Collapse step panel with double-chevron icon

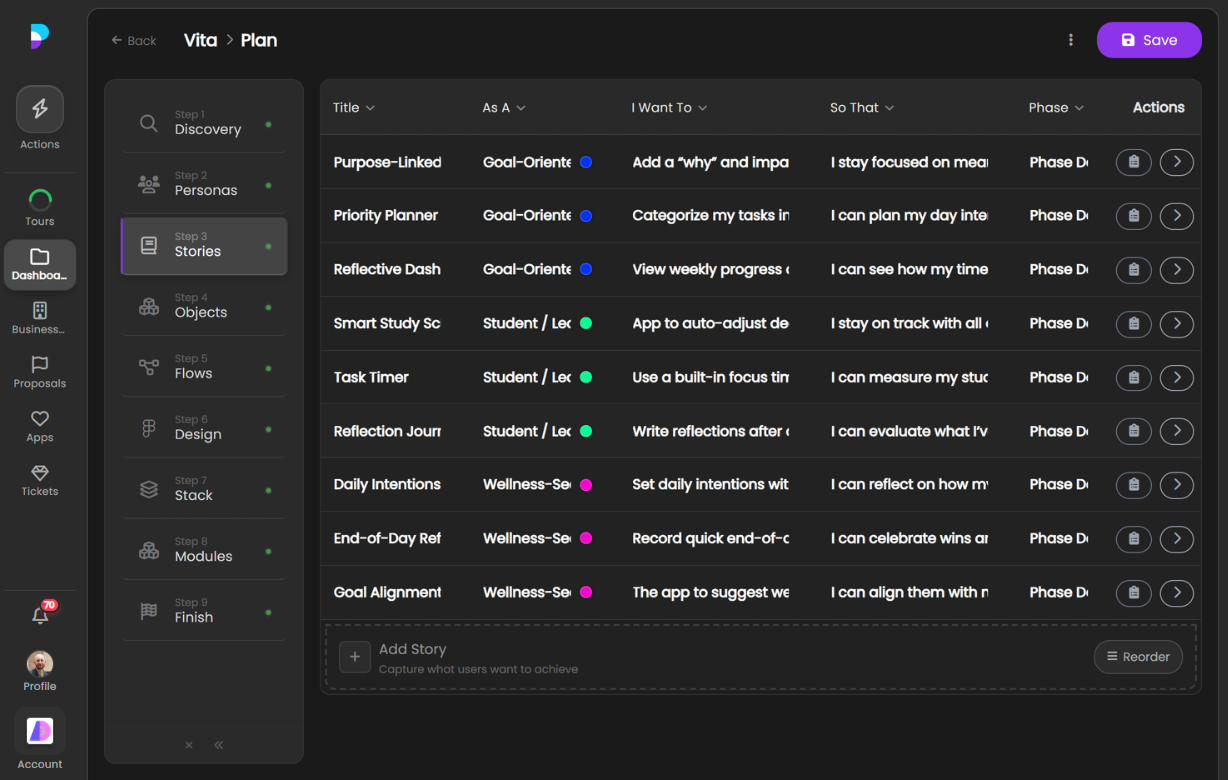(x=219, y=745)
